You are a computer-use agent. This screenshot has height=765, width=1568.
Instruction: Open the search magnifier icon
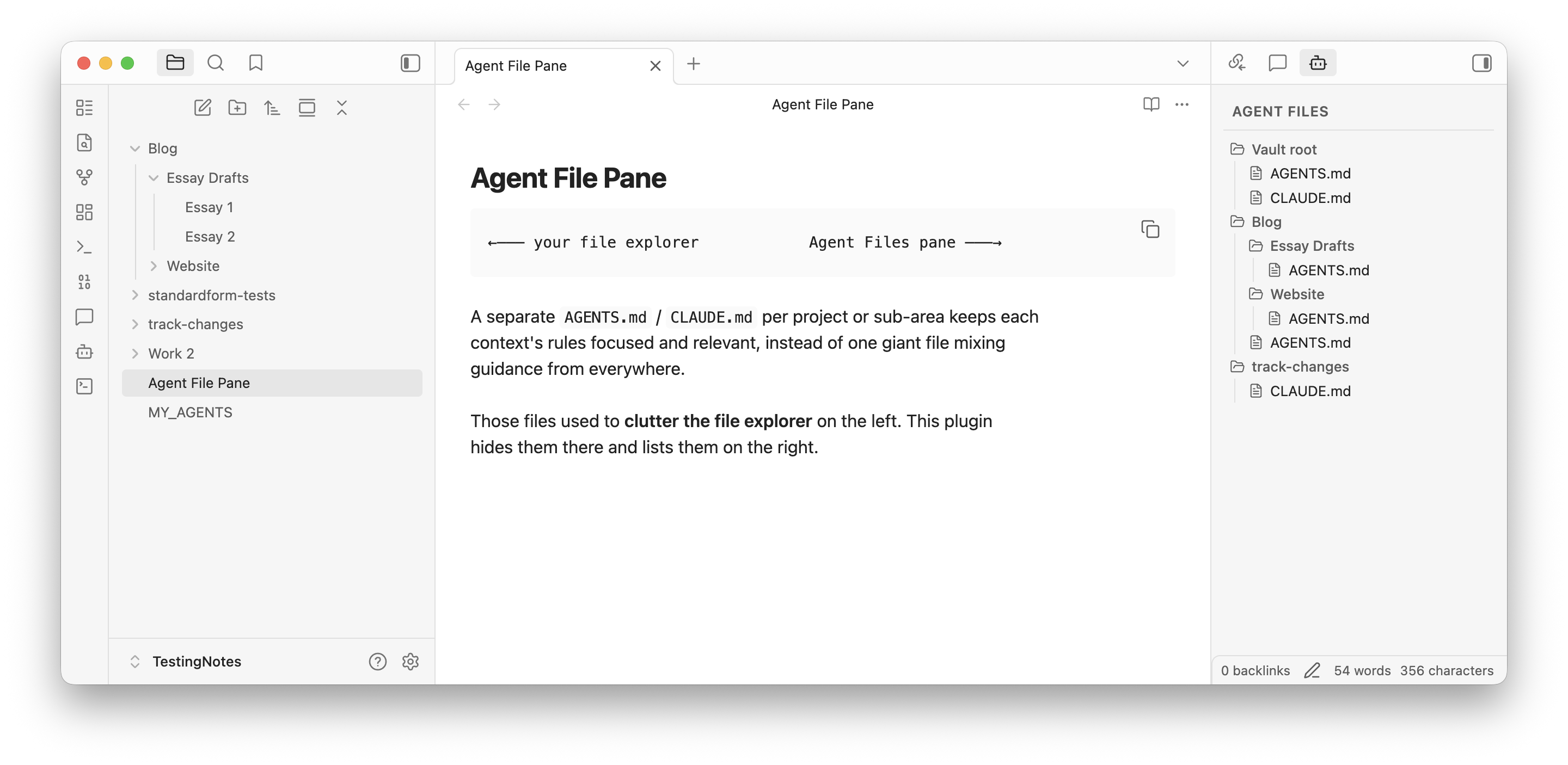tap(216, 63)
